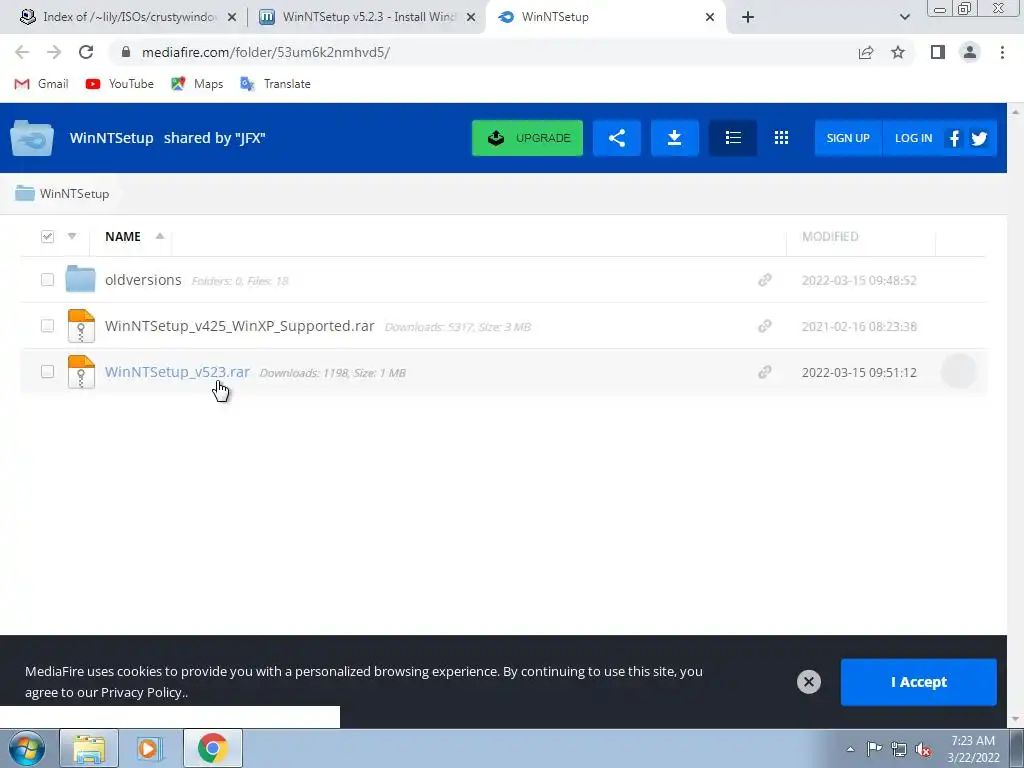Click the muted volume tray icon
The image size is (1024, 768).
click(923, 750)
